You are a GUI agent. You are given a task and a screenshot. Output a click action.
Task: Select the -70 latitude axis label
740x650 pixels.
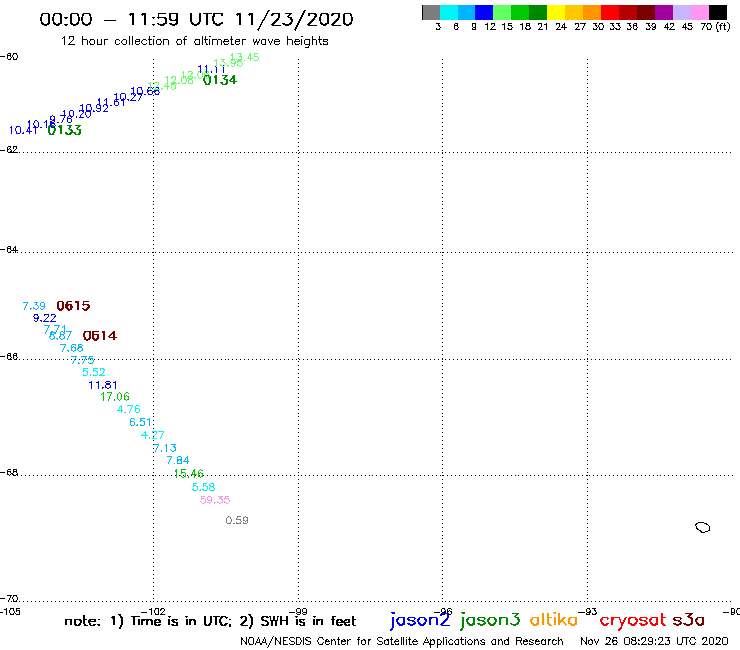(9, 599)
